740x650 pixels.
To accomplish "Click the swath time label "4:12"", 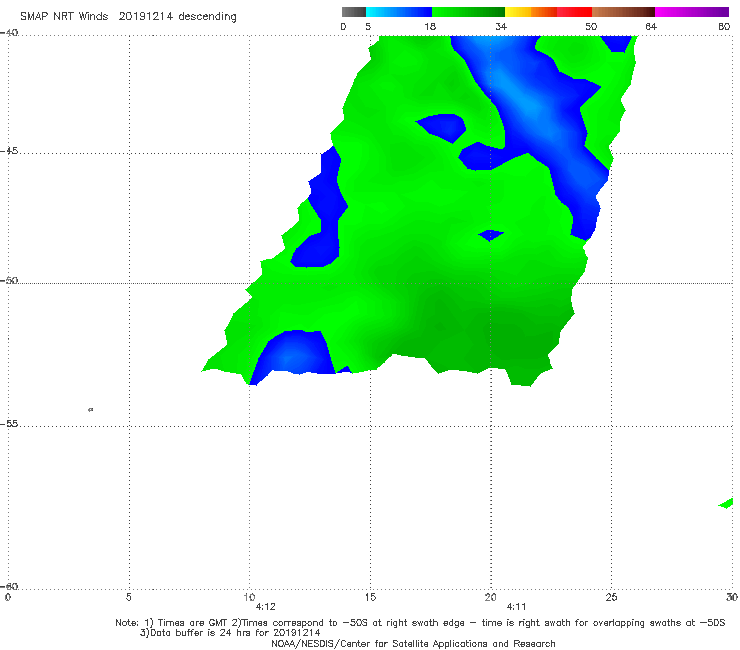I will [x=265, y=607].
